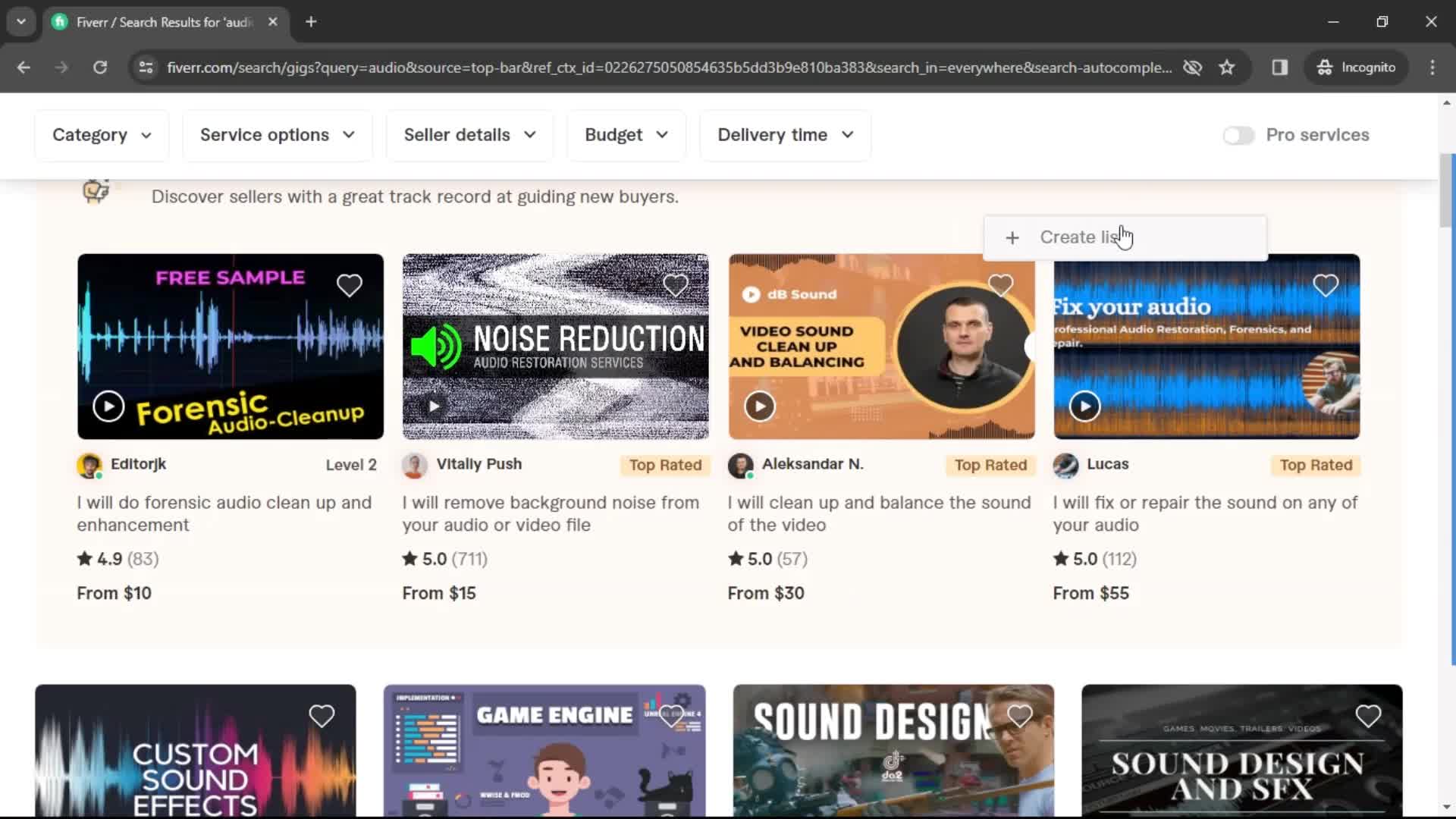Image resolution: width=1456 pixels, height=819 pixels.
Task: Open gig 'I will do forensic audio clean up'
Action: 224,513
